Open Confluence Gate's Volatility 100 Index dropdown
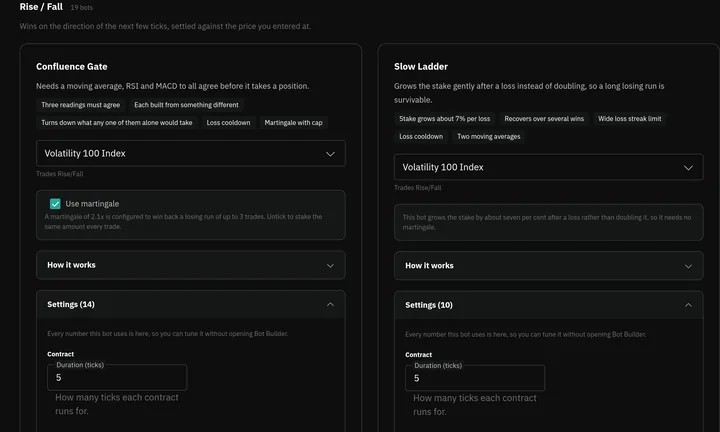720x432 pixels. (x=191, y=153)
